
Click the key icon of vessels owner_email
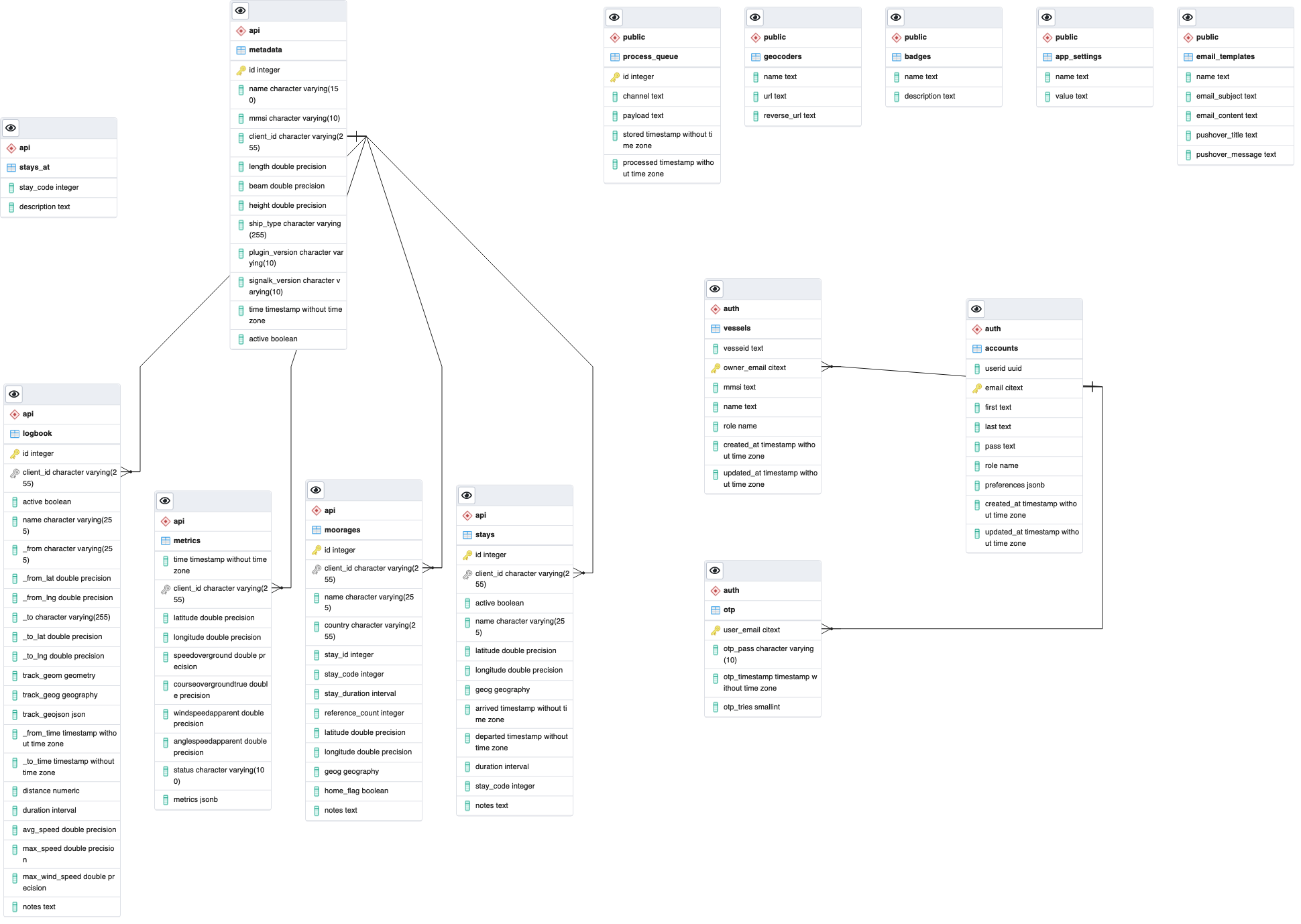(x=716, y=368)
